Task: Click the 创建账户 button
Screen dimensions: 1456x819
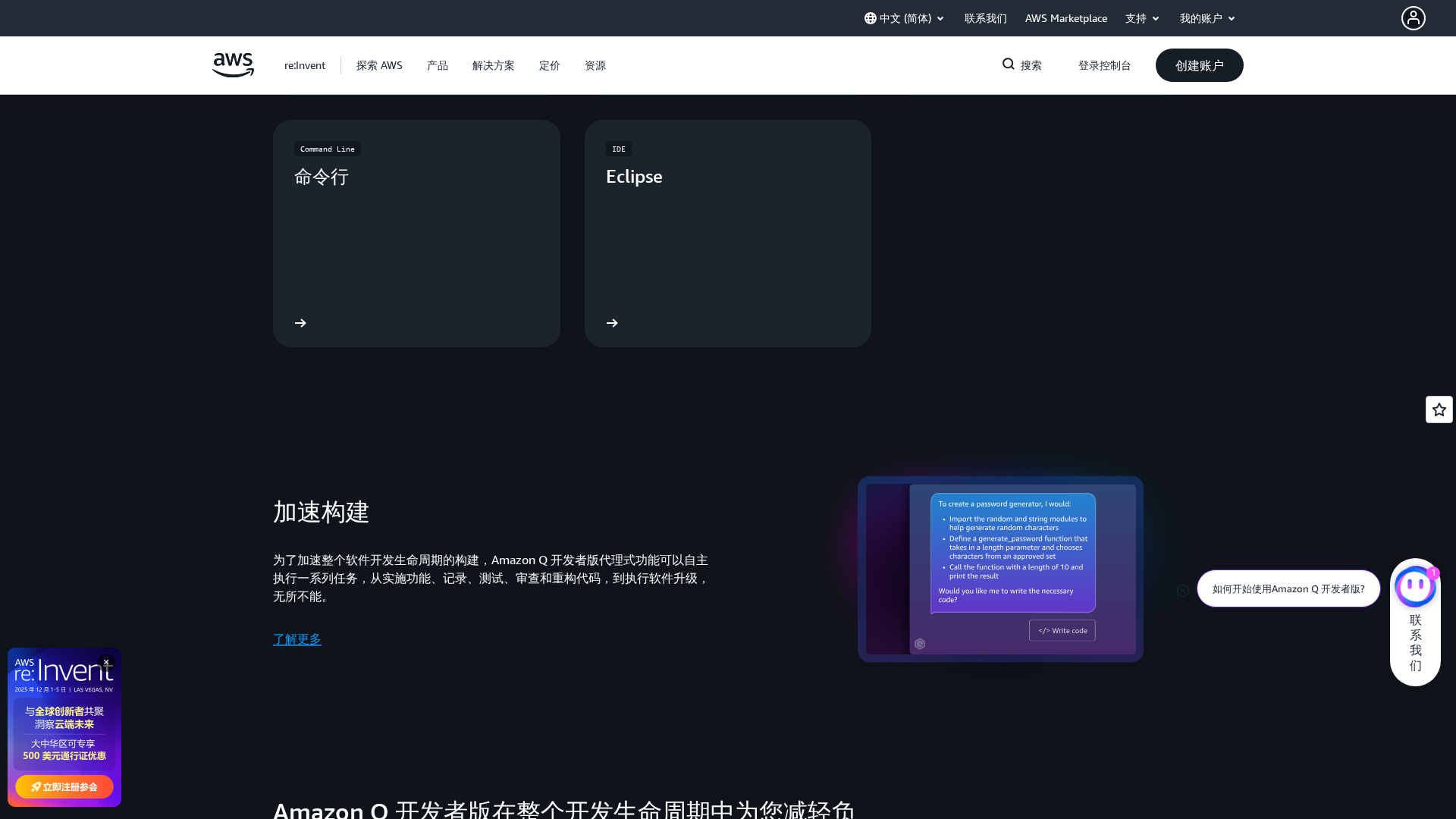Action: coord(1199,65)
